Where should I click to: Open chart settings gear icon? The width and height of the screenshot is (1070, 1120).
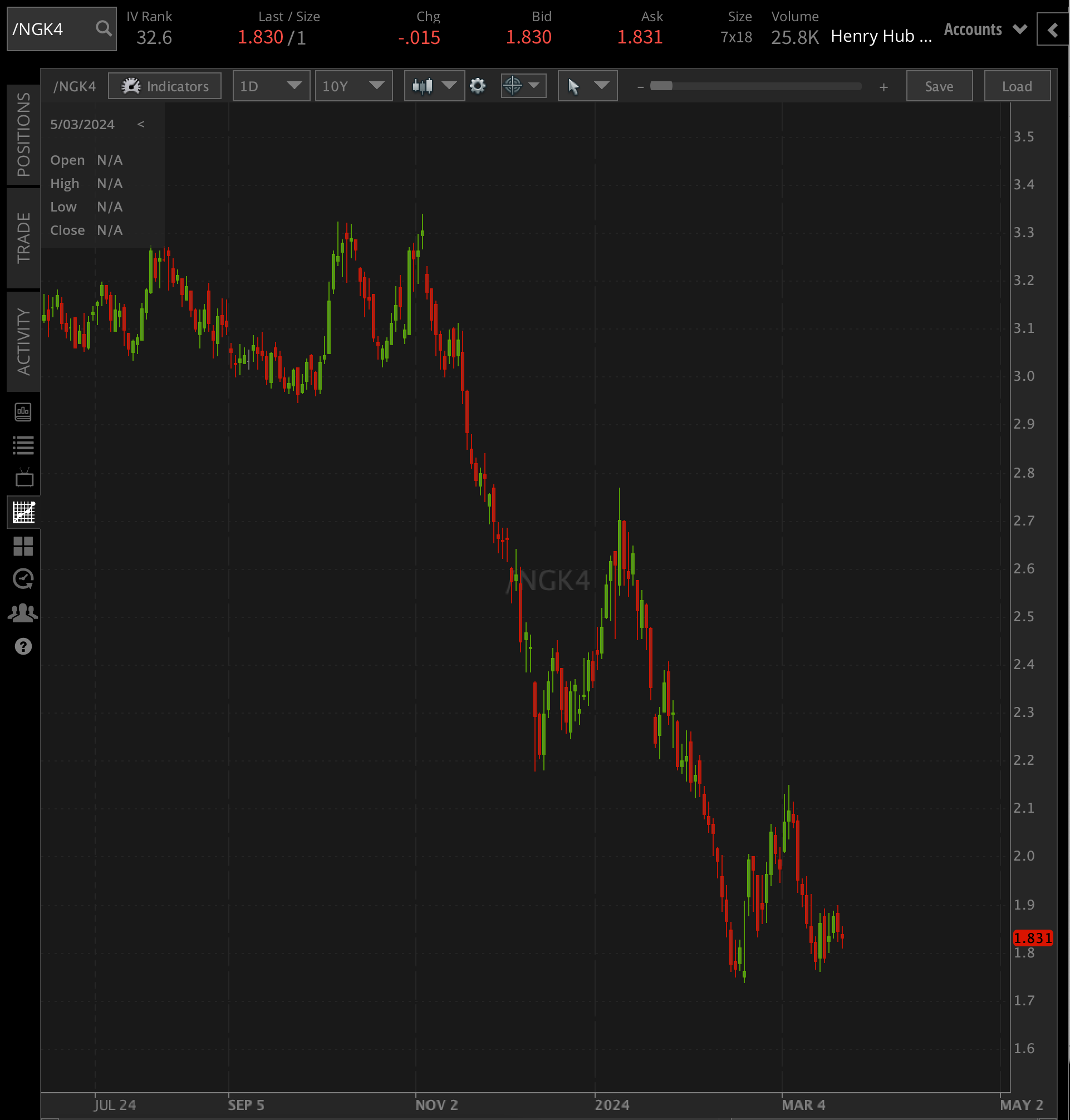478,86
